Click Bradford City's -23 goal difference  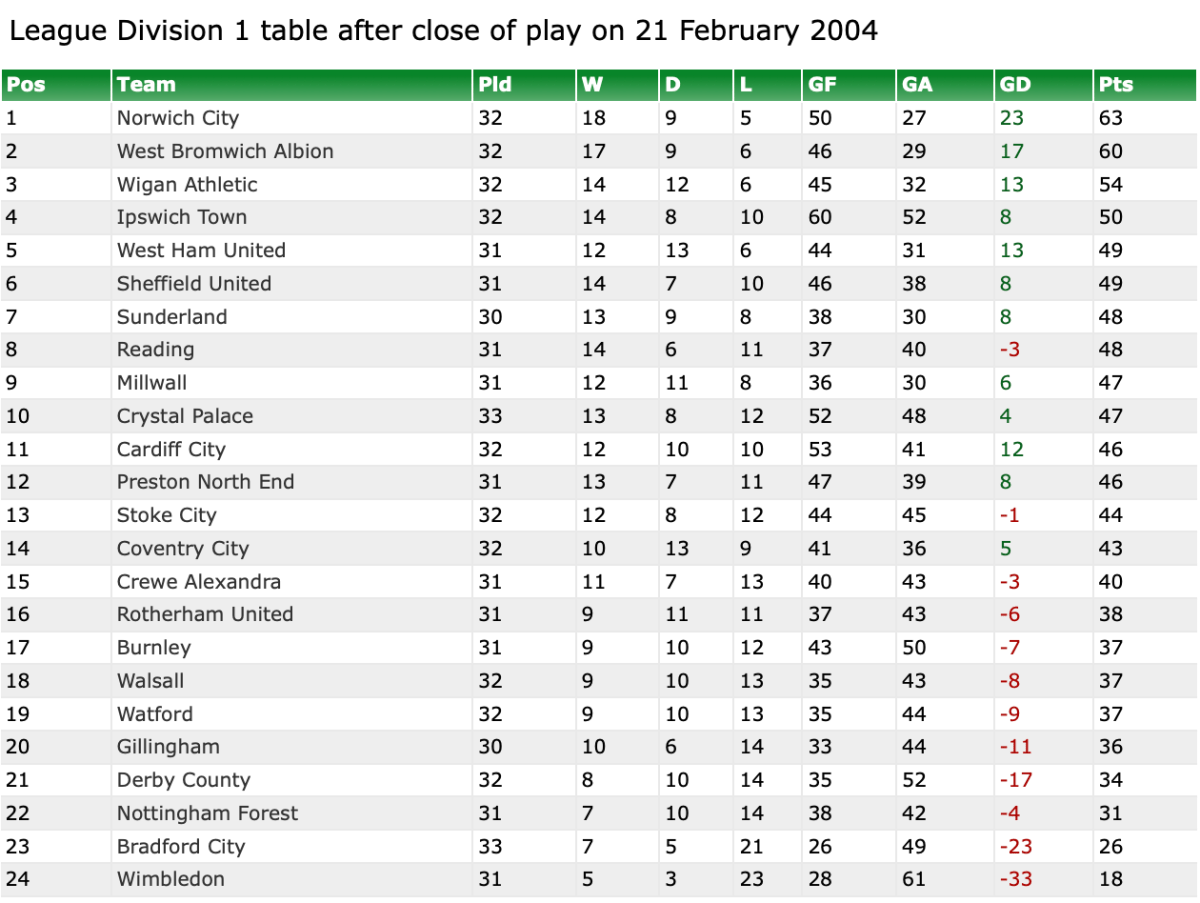click(1016, 846)
